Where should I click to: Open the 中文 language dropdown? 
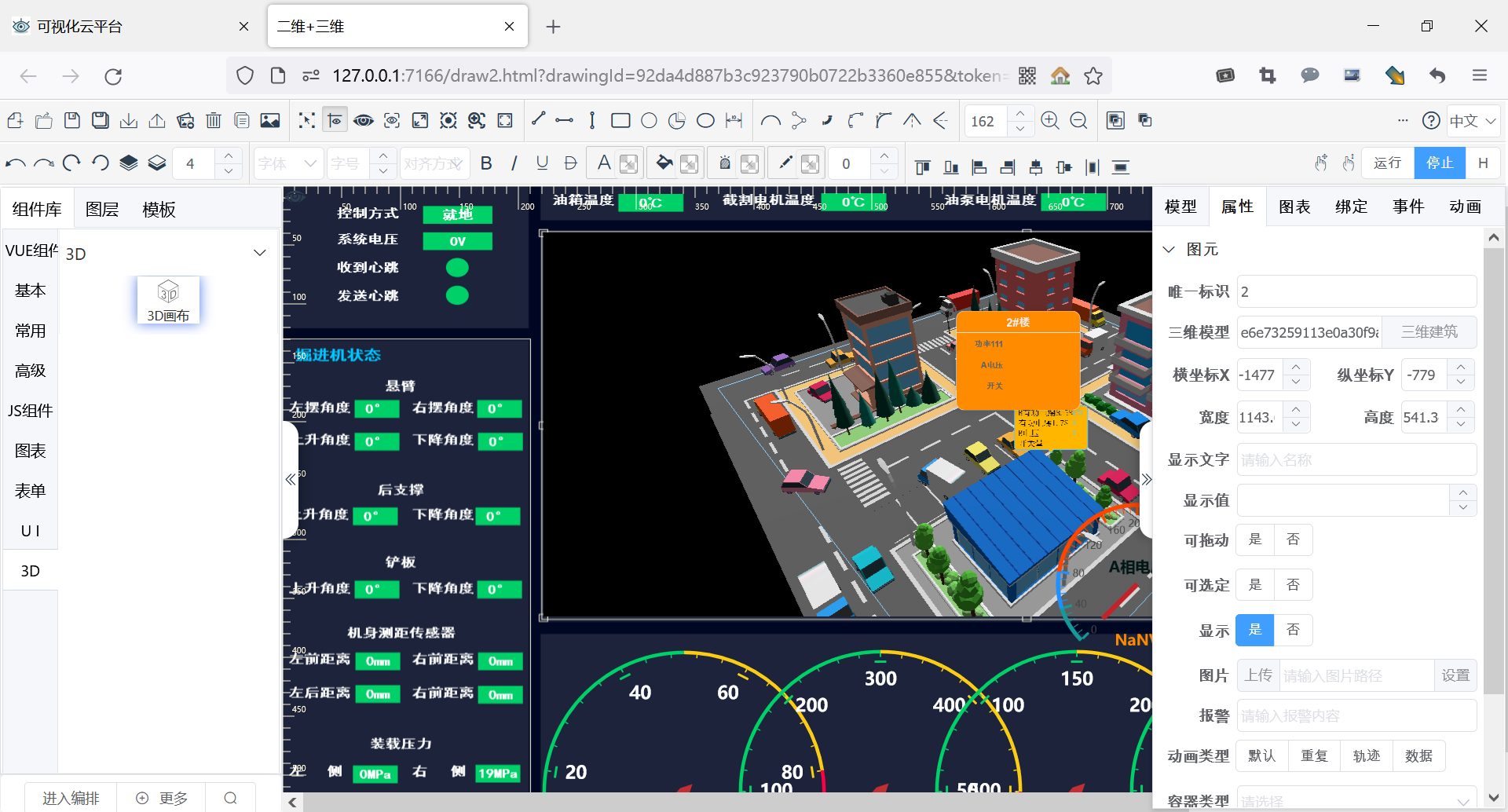coord(1473,121)
